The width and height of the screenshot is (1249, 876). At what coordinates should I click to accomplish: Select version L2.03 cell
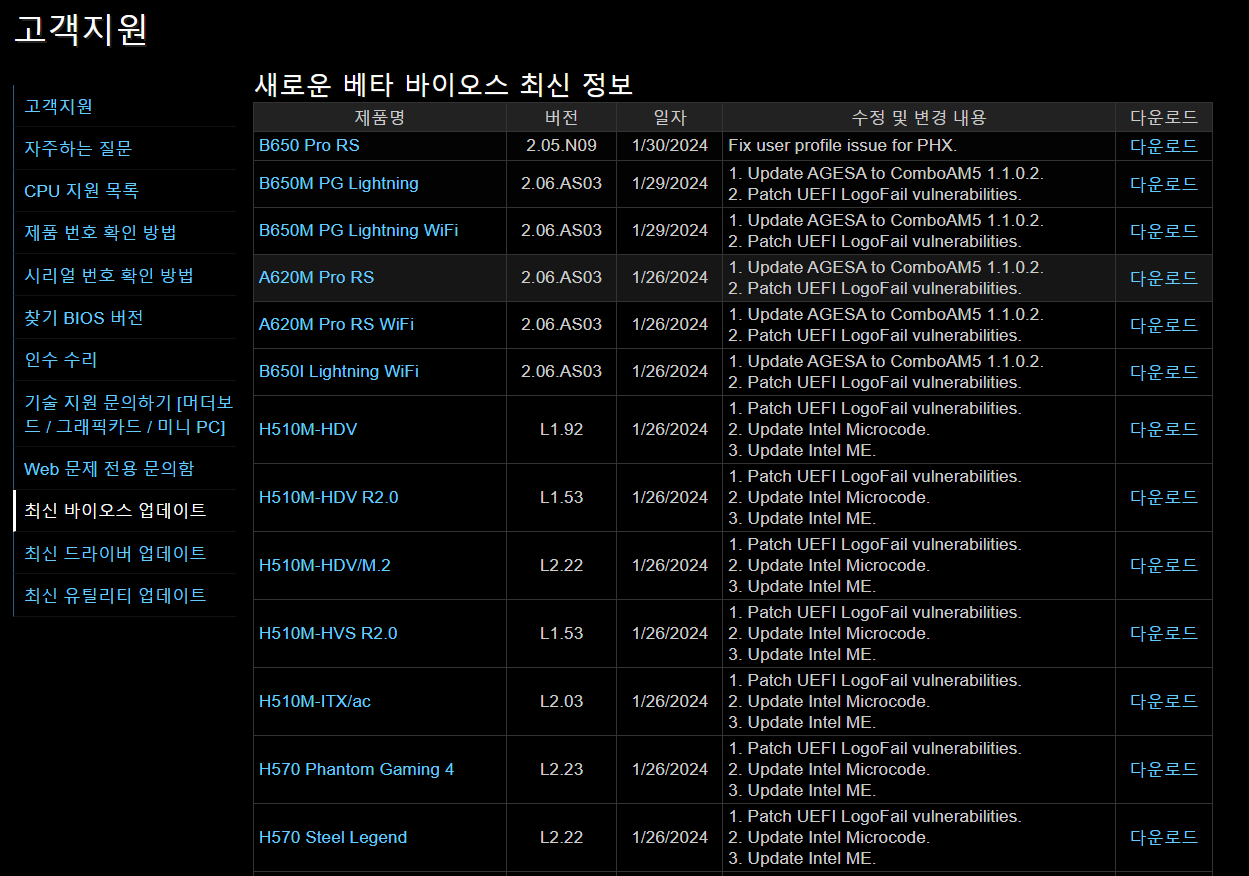point(562,701)
